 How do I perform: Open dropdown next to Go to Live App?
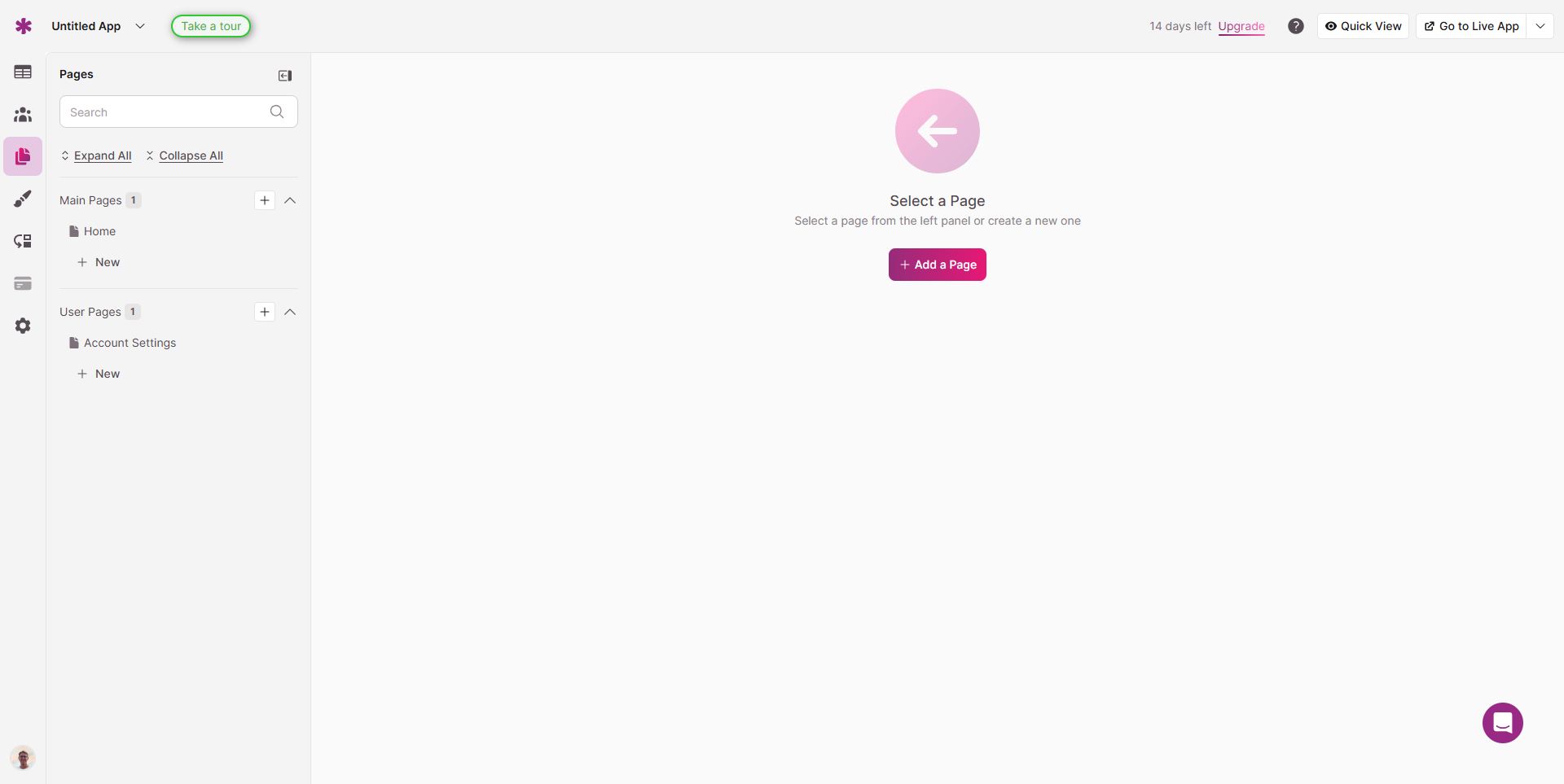click(1540, 26)
